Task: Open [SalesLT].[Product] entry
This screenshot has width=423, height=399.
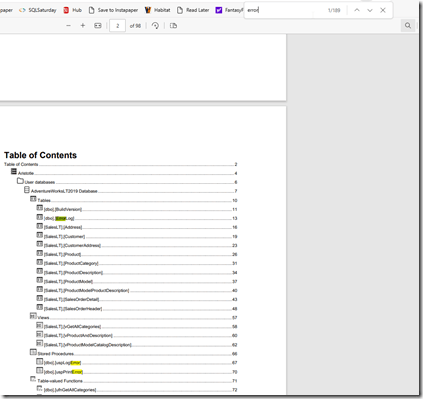Action: (x=62, y=254)
